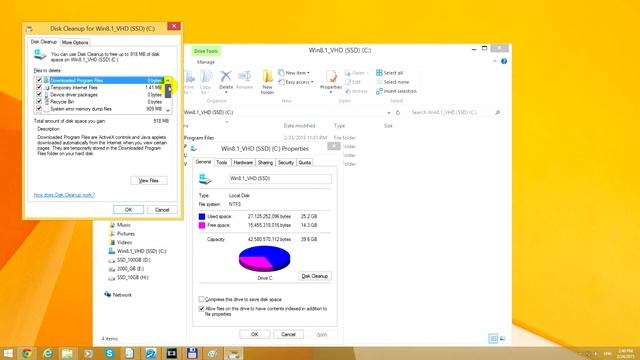Select Win8.1_VHD (SSD) (C:) drive in navigation pane
This screenshot has height=360, width=640.
pyautogui.click(x=141, y=251)
